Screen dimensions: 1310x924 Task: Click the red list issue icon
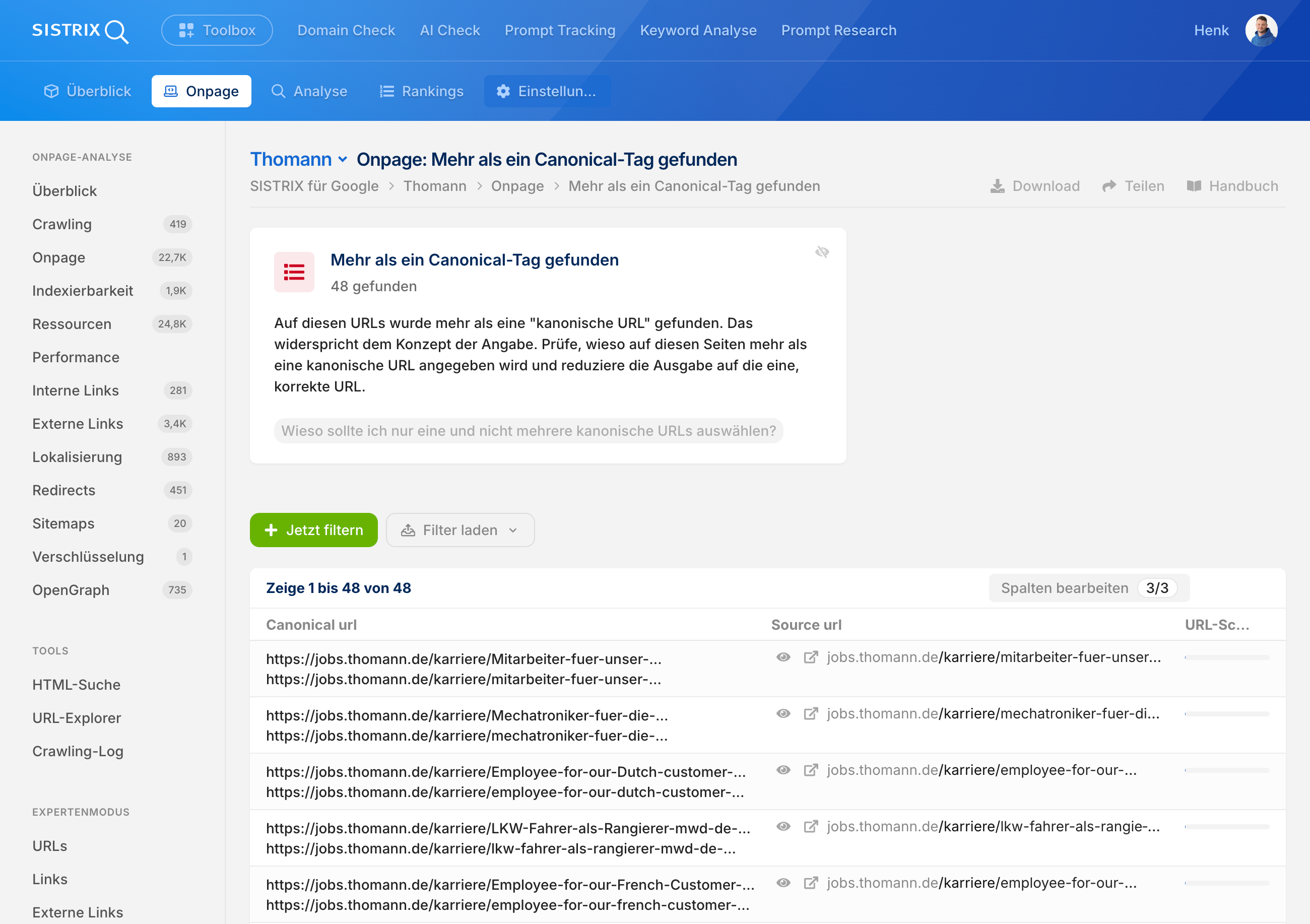pos(294,272)
